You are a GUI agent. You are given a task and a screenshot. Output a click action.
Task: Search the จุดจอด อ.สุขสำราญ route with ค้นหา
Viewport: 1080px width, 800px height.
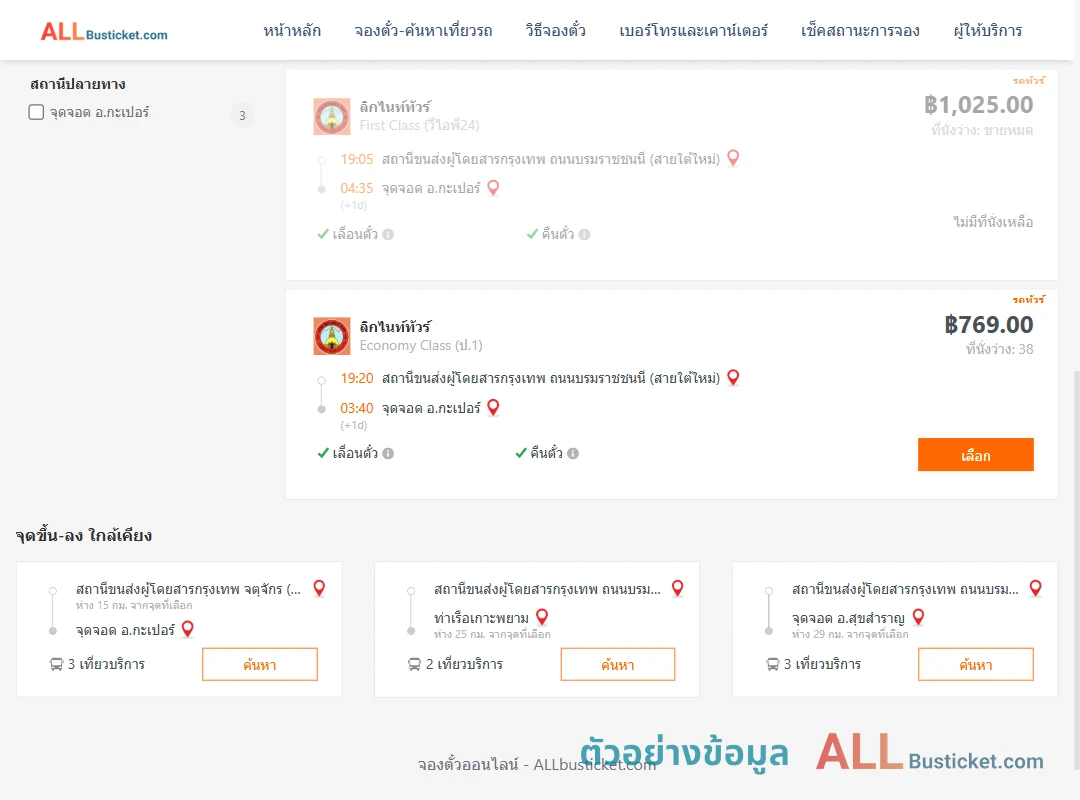tap(975, 664)
